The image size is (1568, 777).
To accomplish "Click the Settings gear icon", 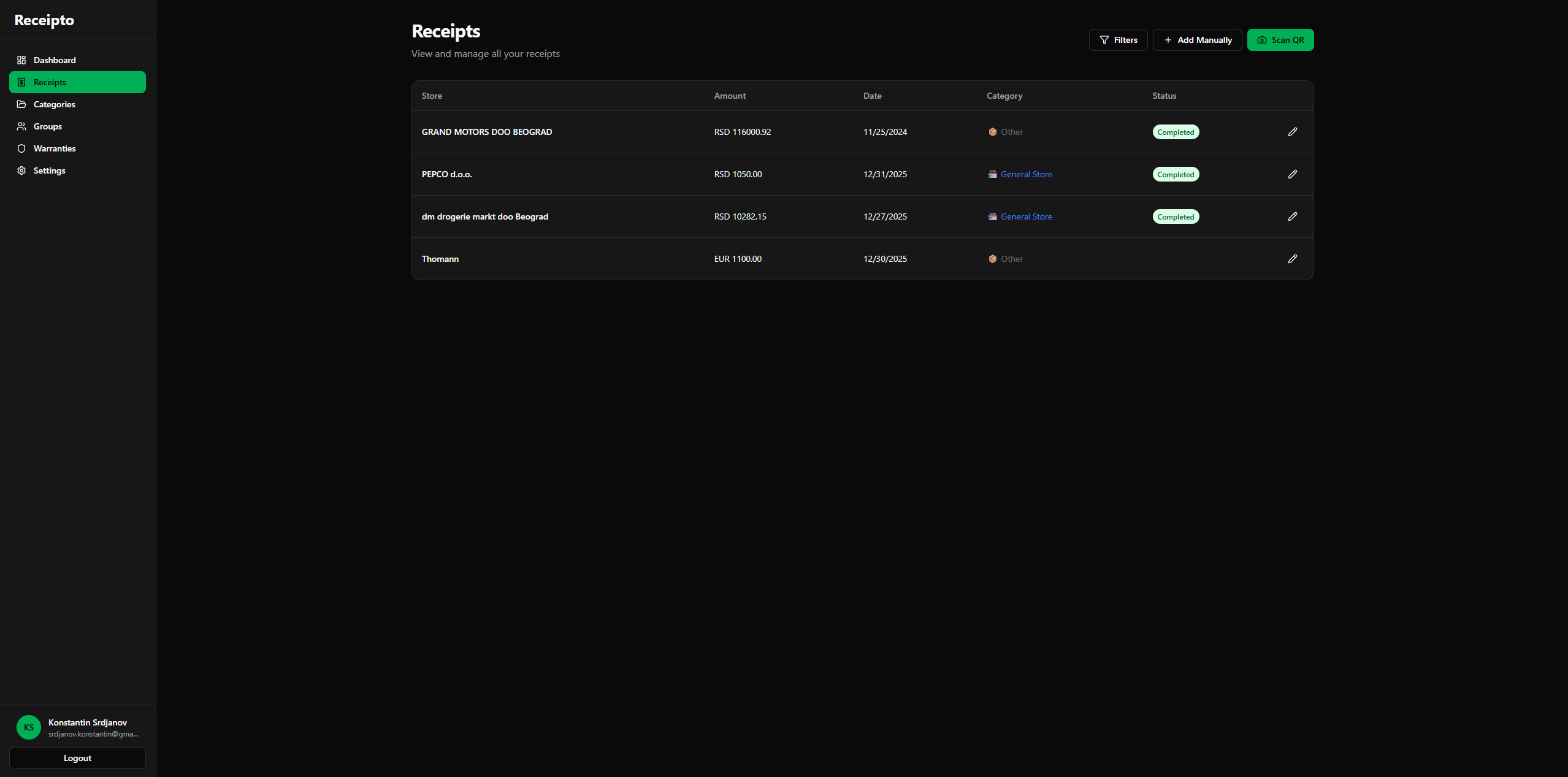I will pyautogui.click(x=22, y=170).
